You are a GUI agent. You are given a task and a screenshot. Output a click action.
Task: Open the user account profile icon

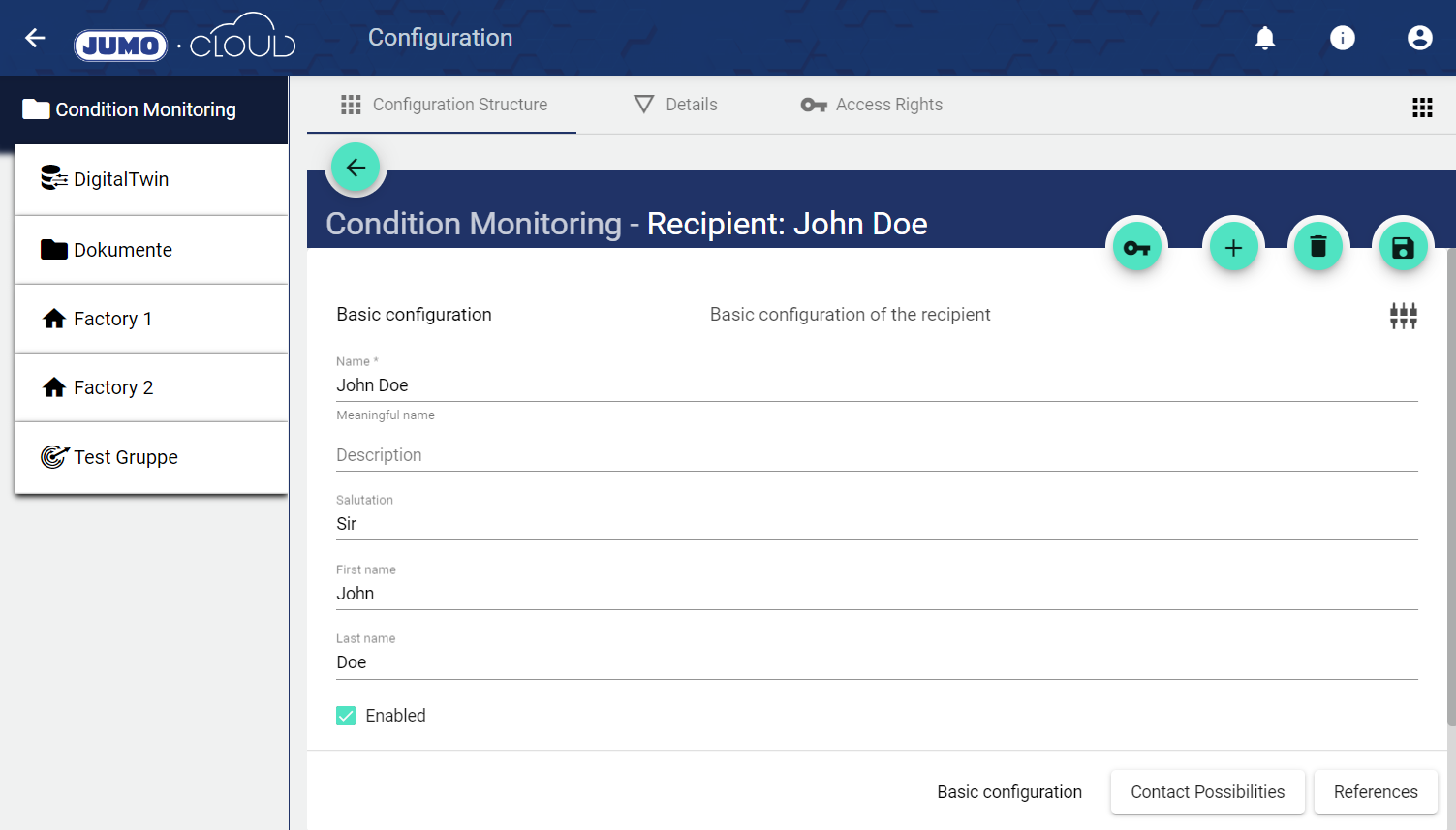click(x=1419, y=38)
